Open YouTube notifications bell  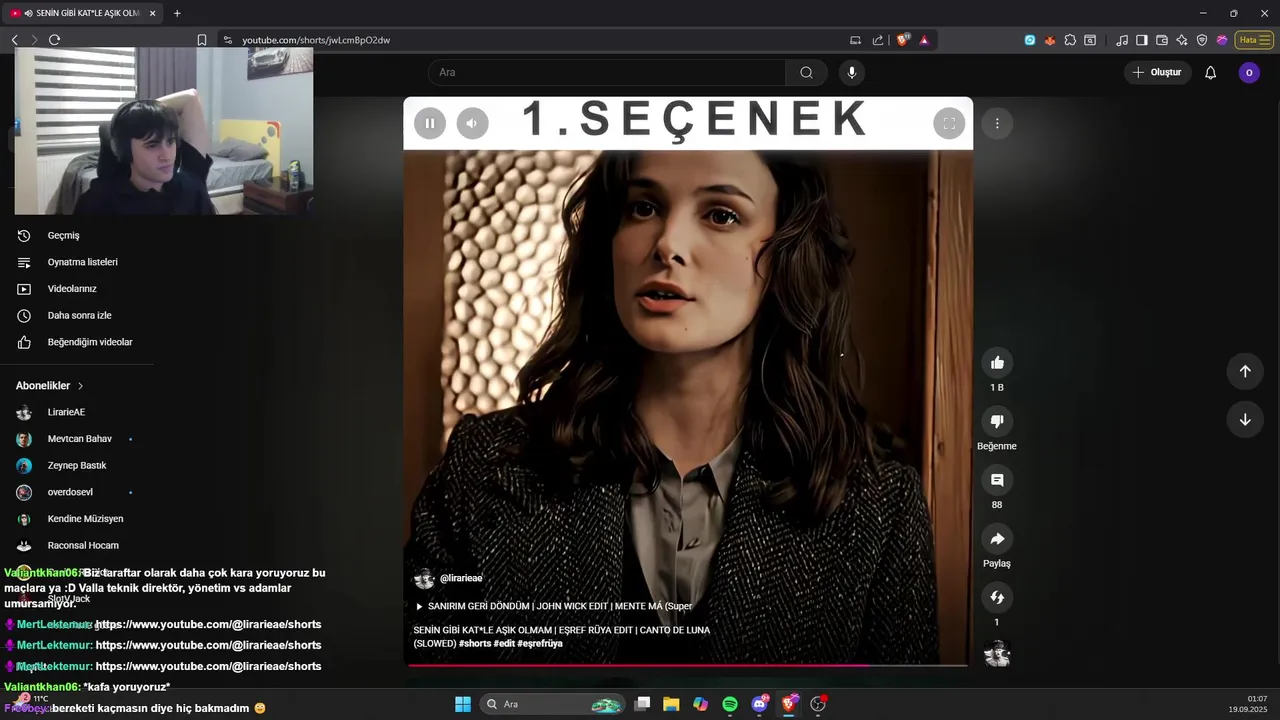click(x=1210, y=72)
